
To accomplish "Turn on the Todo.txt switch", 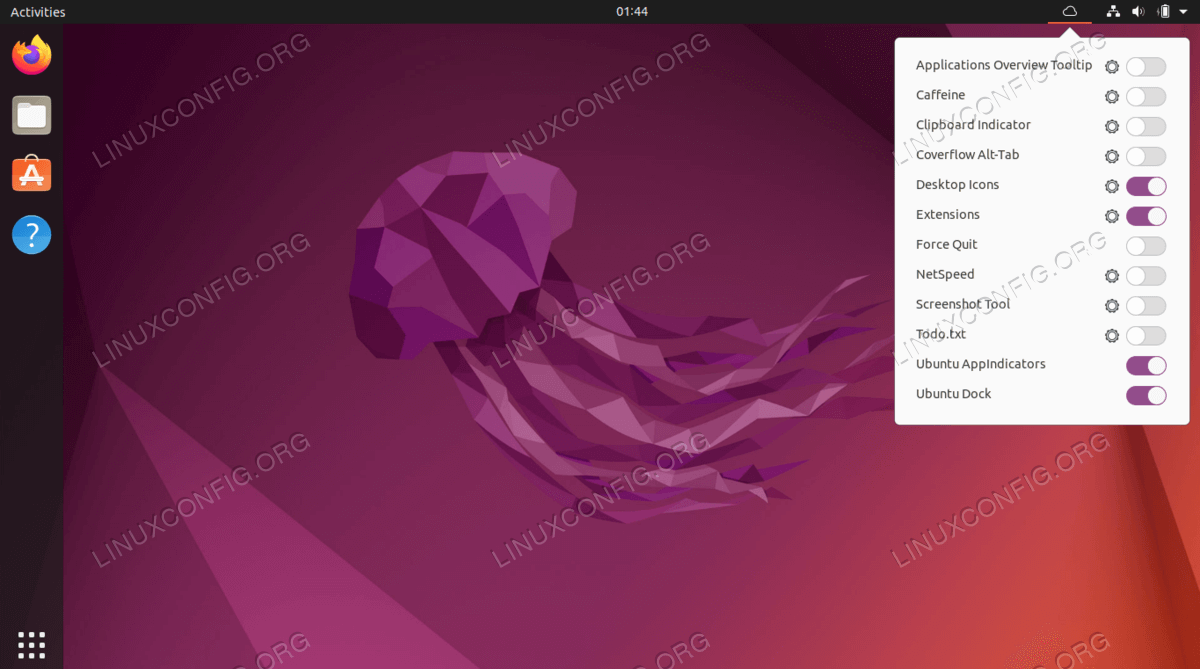I will click(1146, 336).
